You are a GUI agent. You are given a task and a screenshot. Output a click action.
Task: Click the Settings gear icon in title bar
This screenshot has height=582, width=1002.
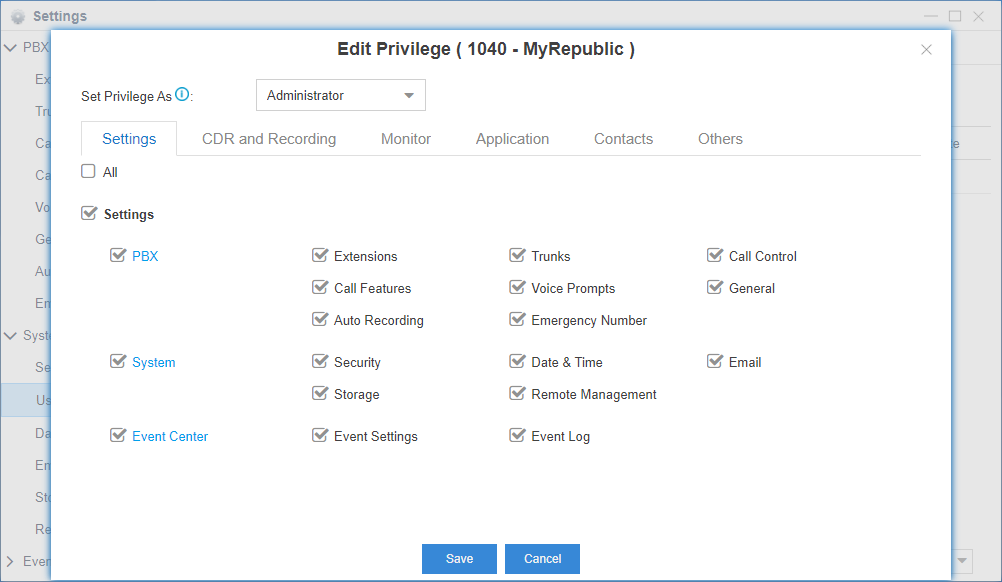click(18, 16)
